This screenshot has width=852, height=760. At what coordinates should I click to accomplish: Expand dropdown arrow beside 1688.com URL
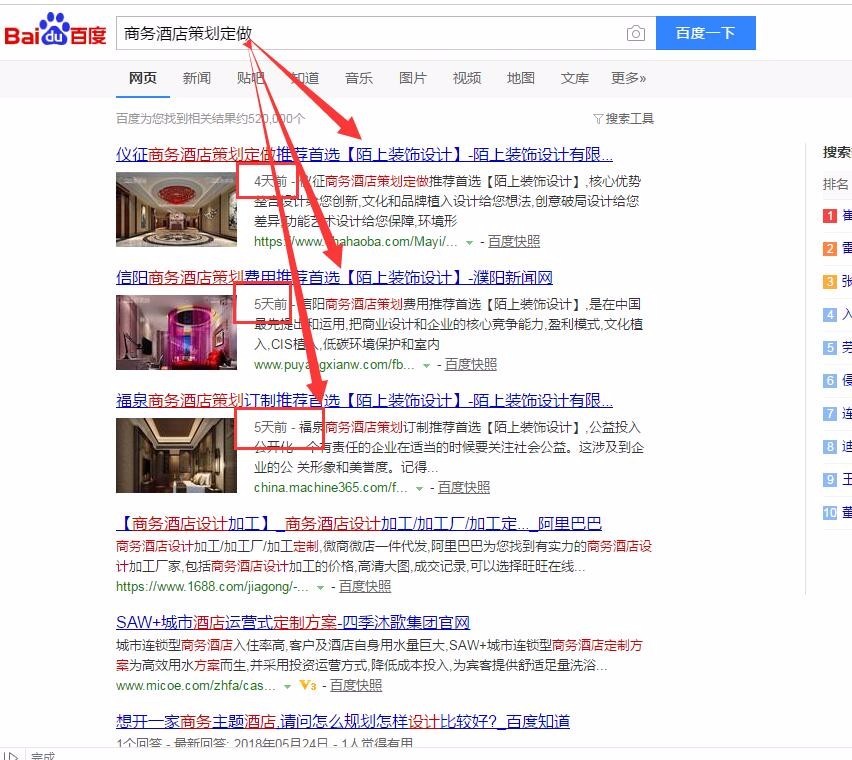click(x=321, y=588)
